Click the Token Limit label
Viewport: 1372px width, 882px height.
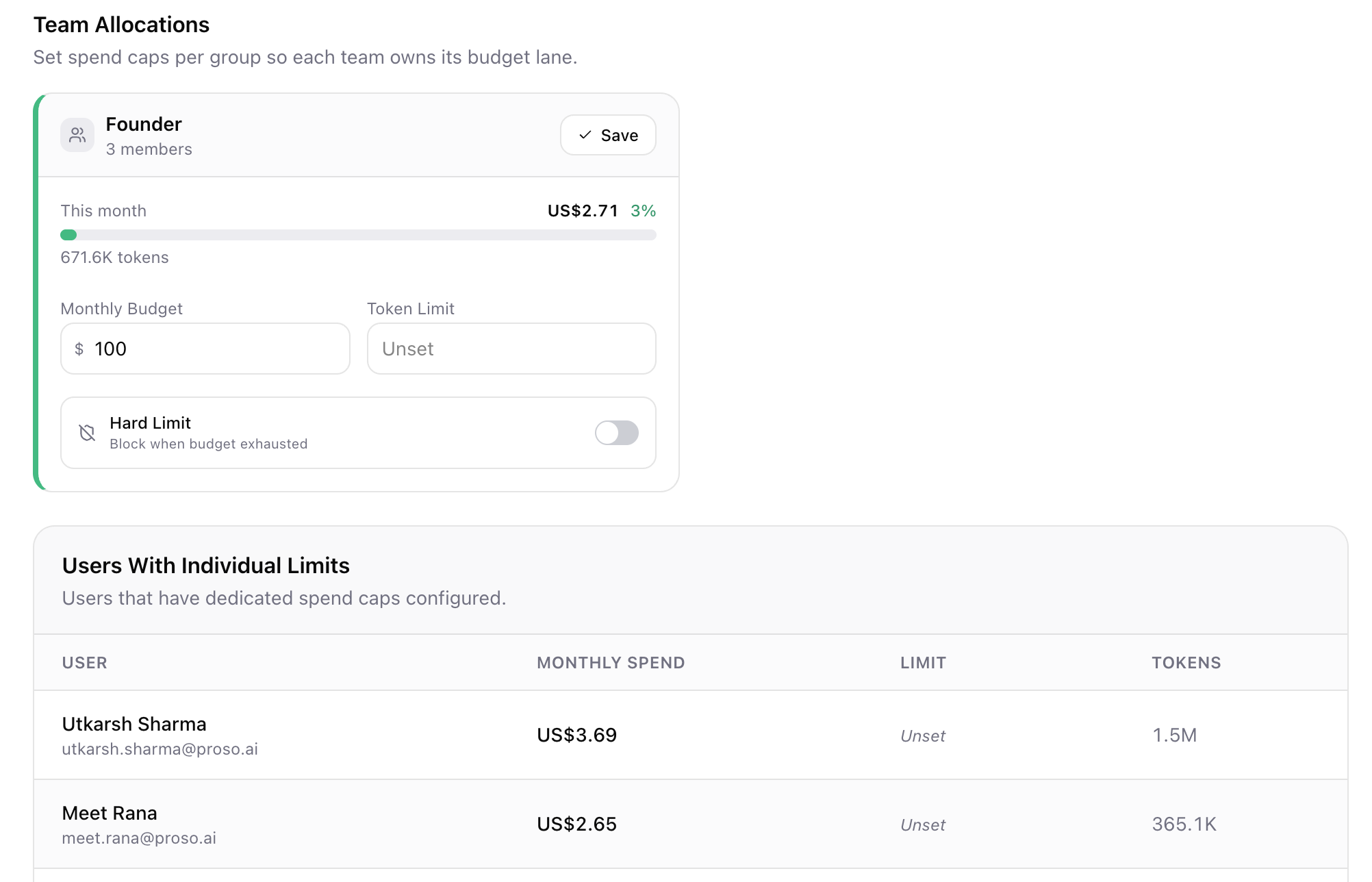pos(411,309)
